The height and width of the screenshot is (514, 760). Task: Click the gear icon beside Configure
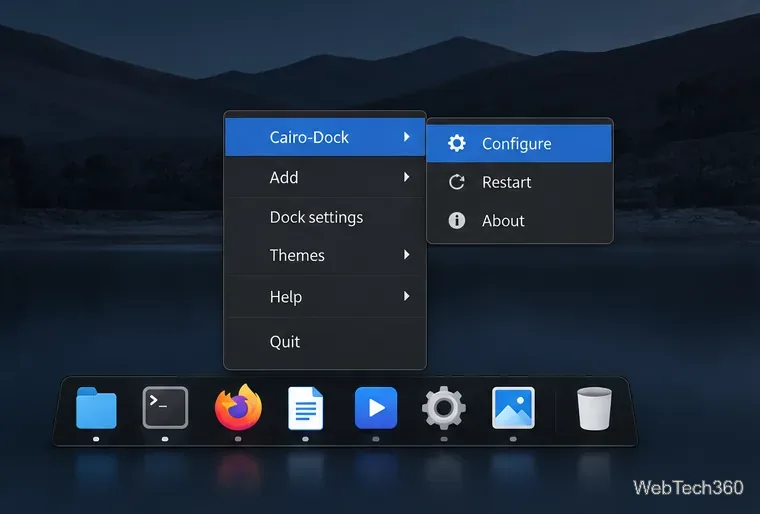tap(457, 143)
